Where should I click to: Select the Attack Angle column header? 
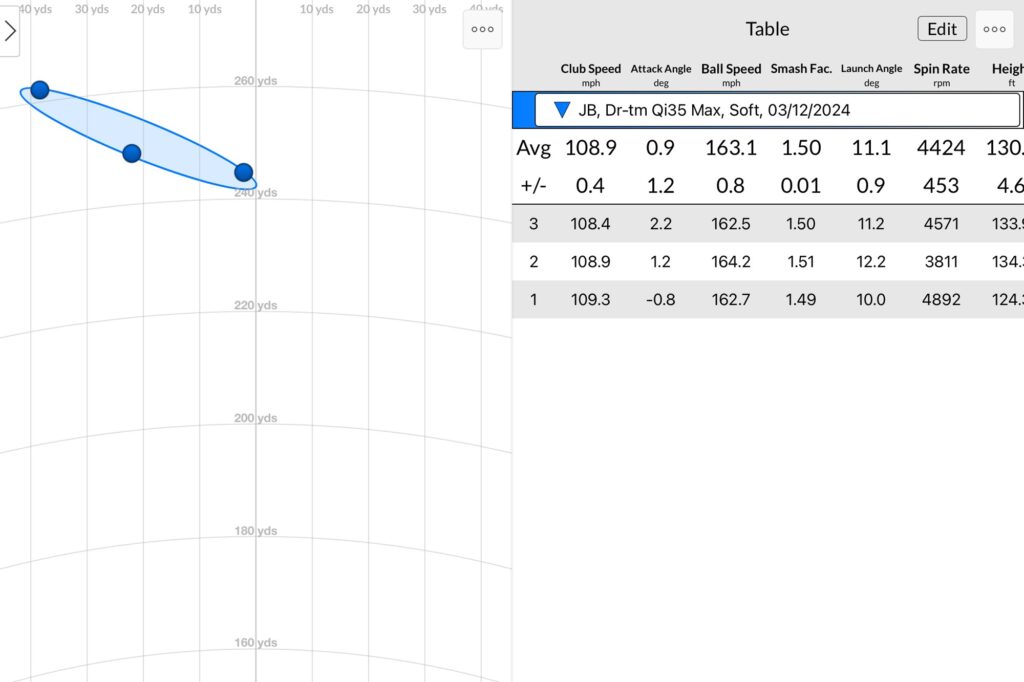(661, 74)
